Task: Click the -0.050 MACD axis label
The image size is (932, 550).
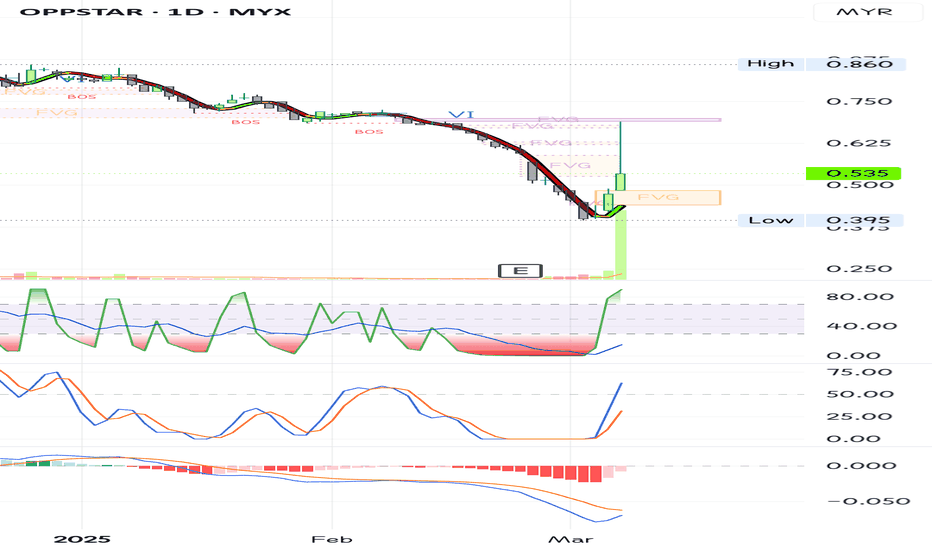Action: click(868, 501)
